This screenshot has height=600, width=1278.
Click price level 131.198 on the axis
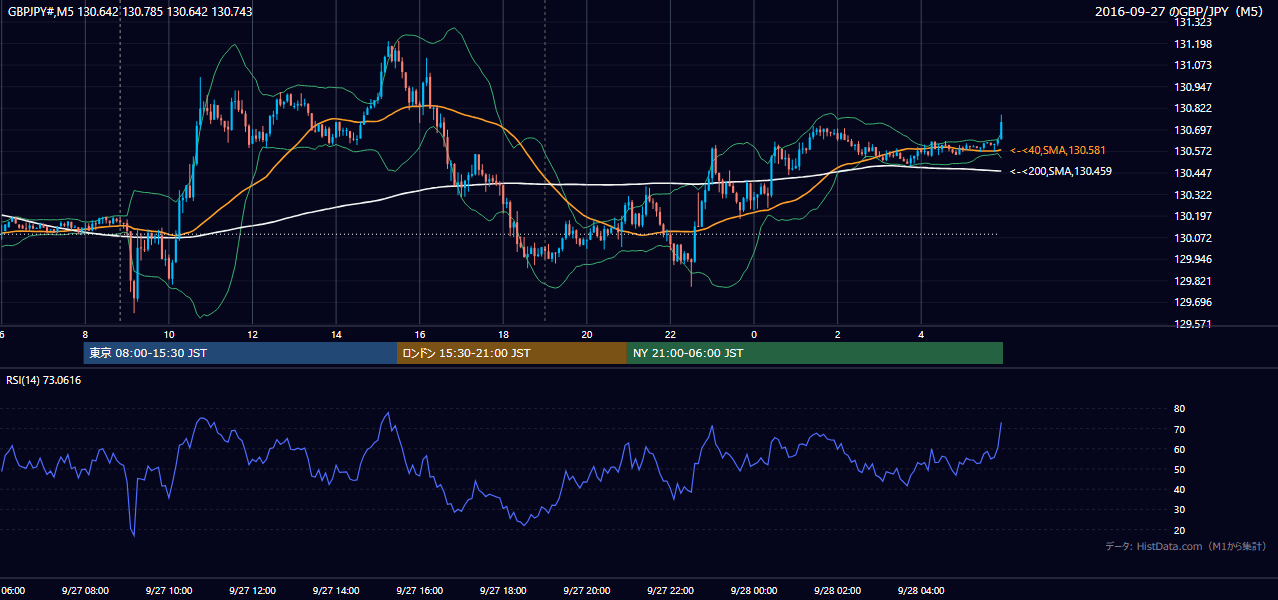pyautogui.click(x=1194, y=44)
